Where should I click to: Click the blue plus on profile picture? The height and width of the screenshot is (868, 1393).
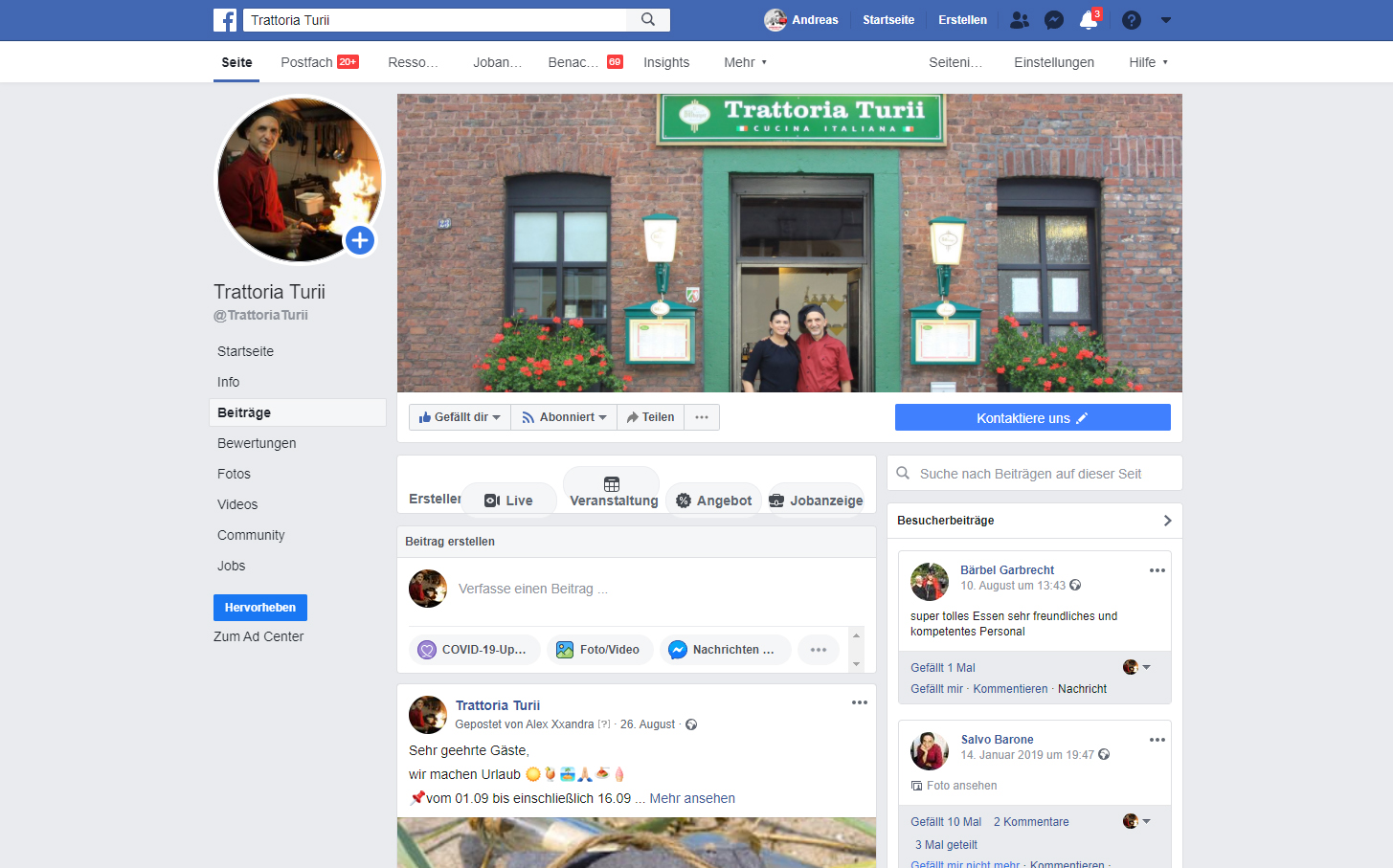point(360,240)
